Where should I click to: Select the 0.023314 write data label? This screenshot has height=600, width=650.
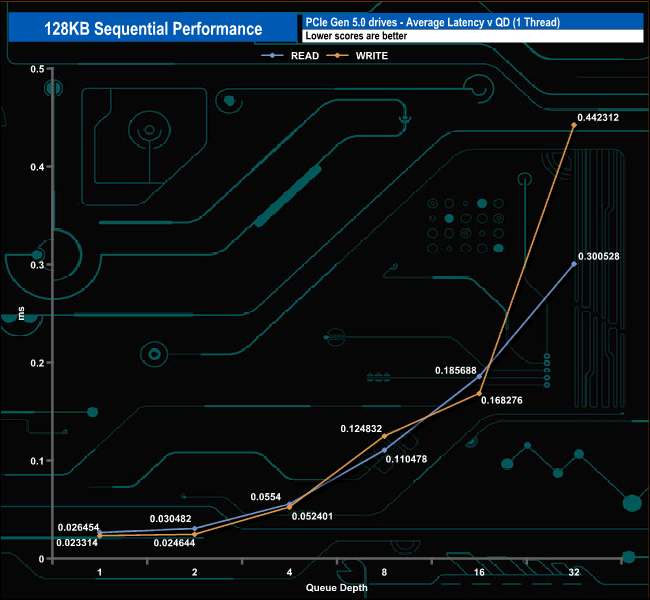tap(77, 542)
